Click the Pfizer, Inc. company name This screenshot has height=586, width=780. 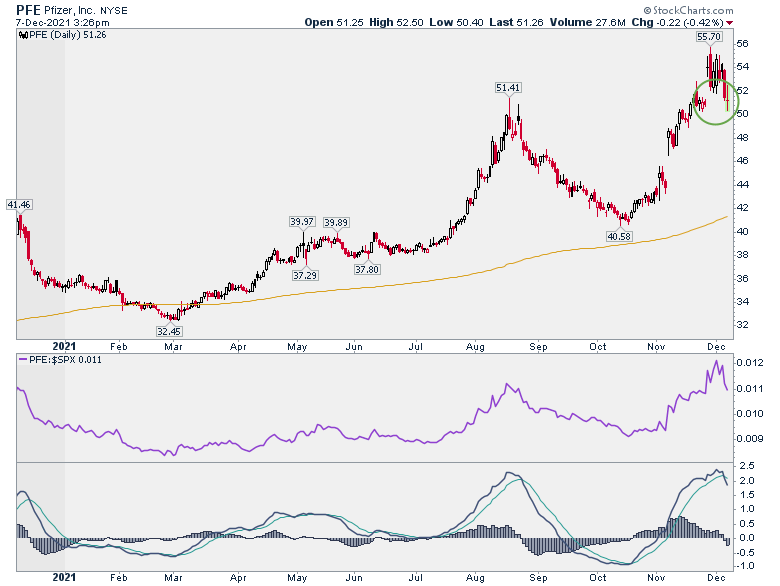(x=68, y=10)
